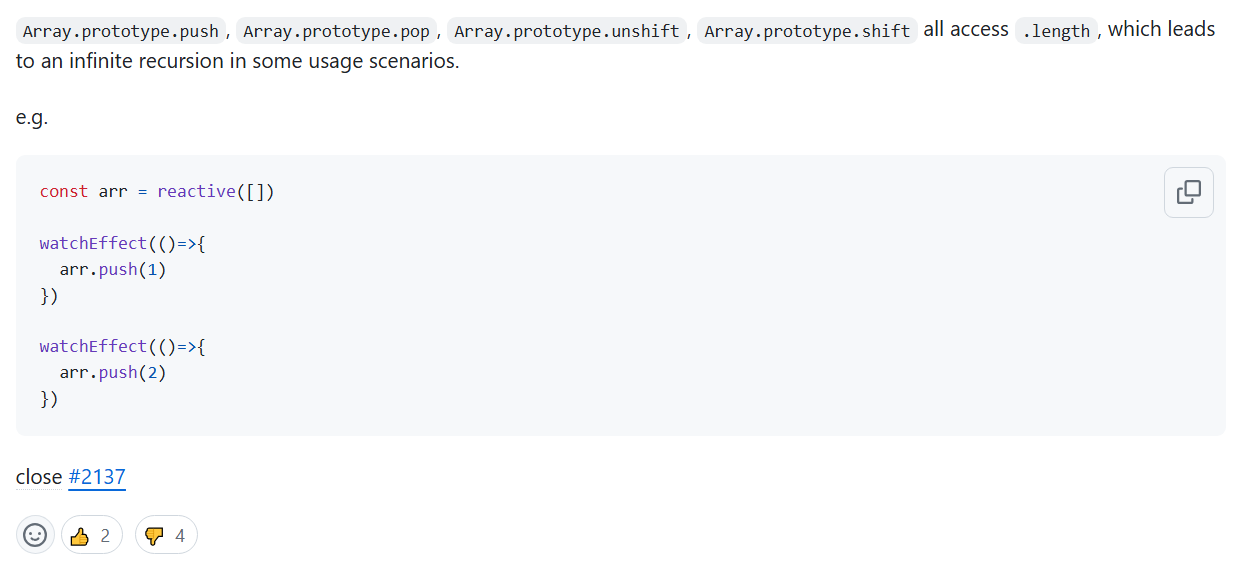Image resolution: width=1240 pixels, height=567 pixels.
Task: Click the arr.push(2) code line
Action: point(112,372)
